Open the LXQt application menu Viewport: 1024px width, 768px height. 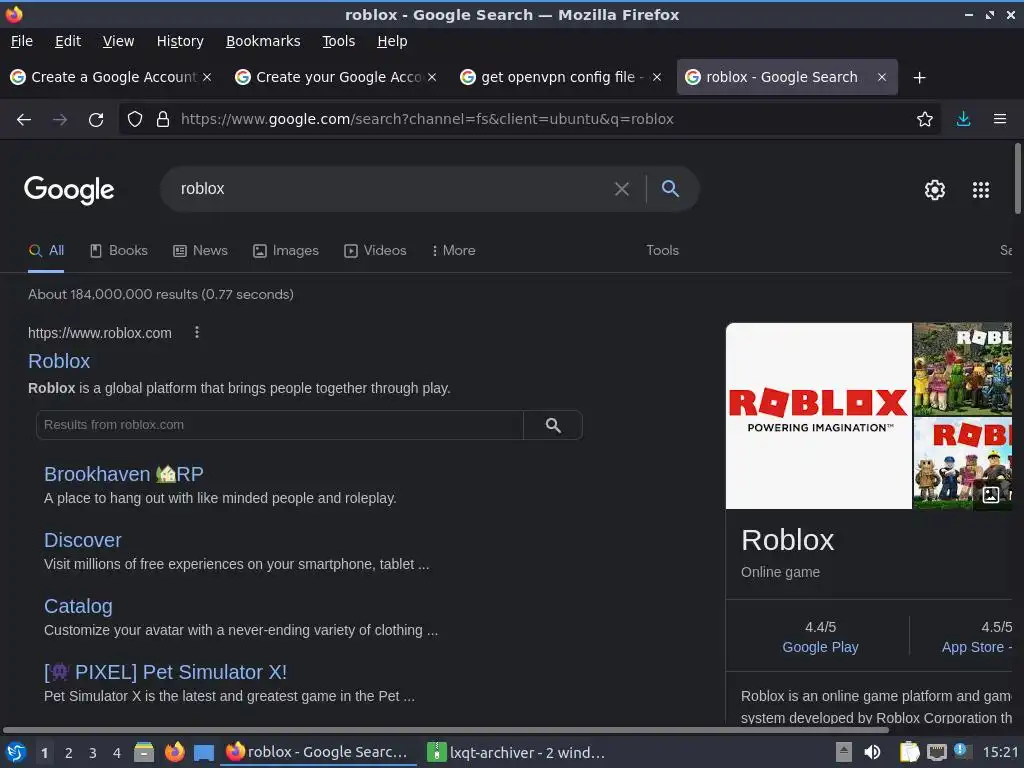(16, 752)
